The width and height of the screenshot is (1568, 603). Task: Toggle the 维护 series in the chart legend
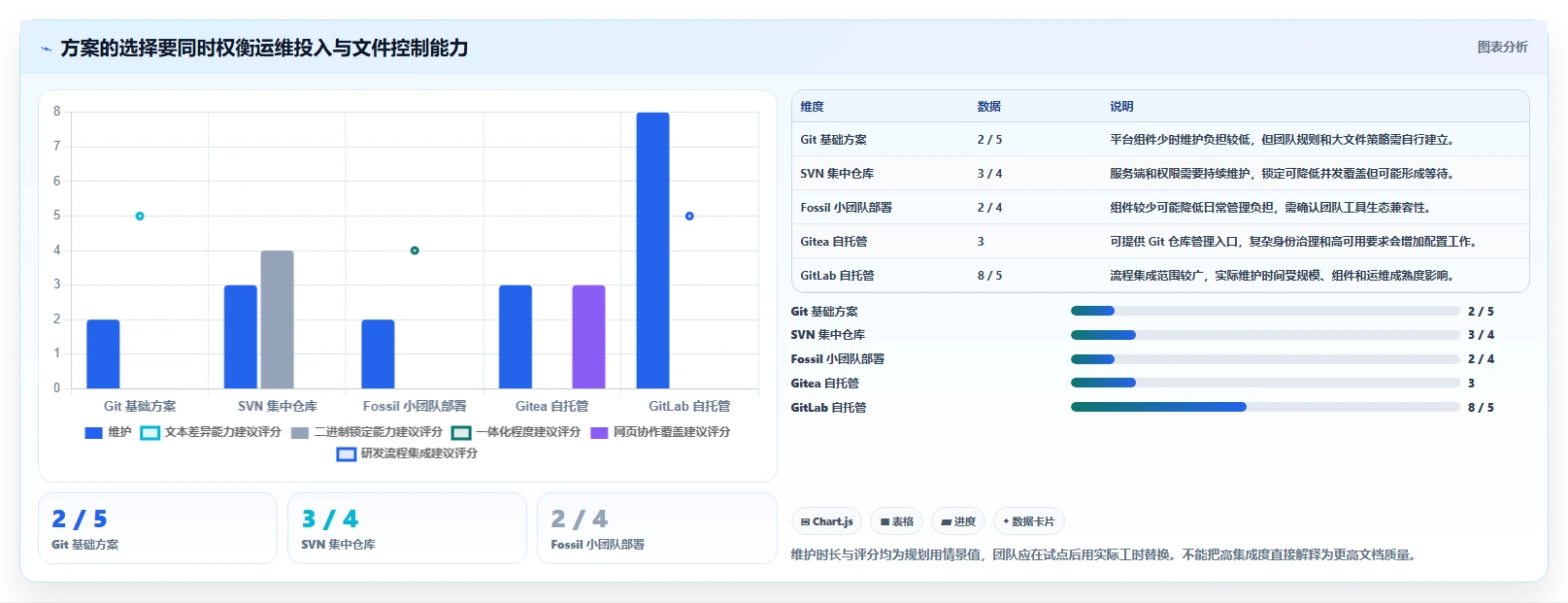coord(108,432)
